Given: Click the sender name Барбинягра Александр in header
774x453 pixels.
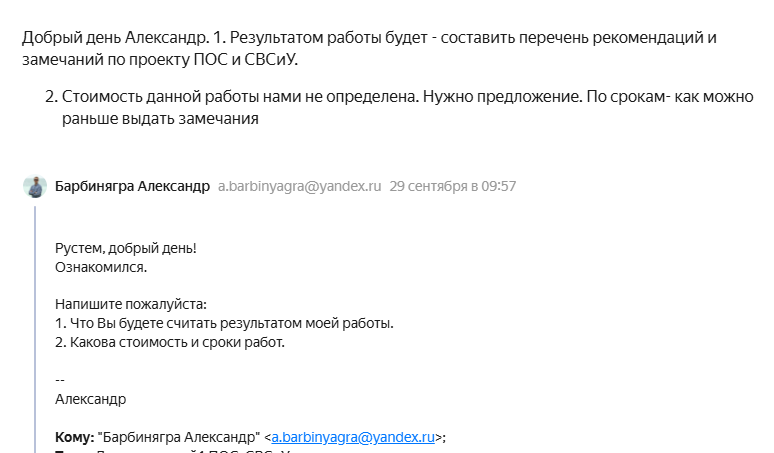Looking at the screenshot, I should click(x=132, y=186).
